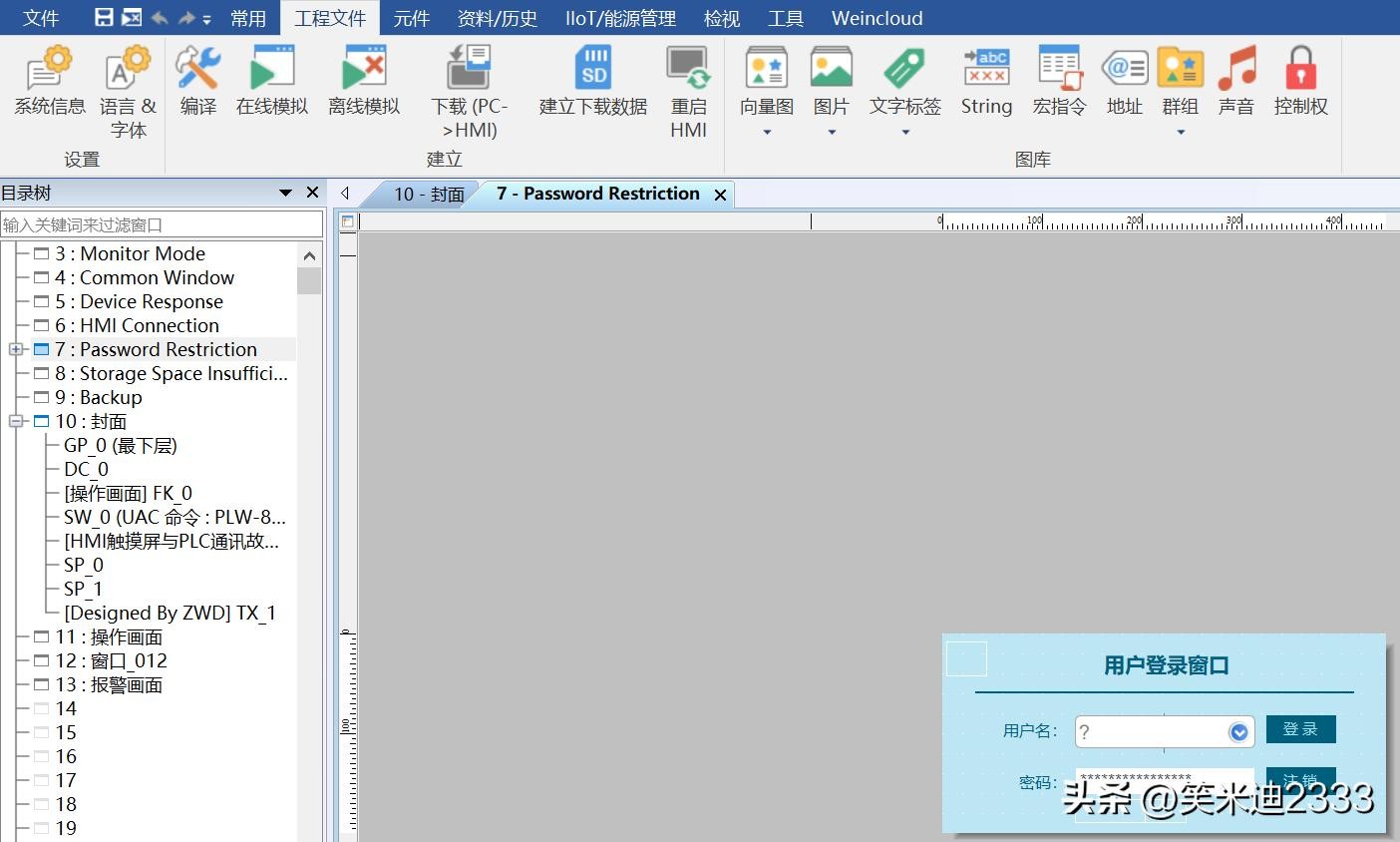Collapse the 10 : 封面 tree node

click(16, 421)
